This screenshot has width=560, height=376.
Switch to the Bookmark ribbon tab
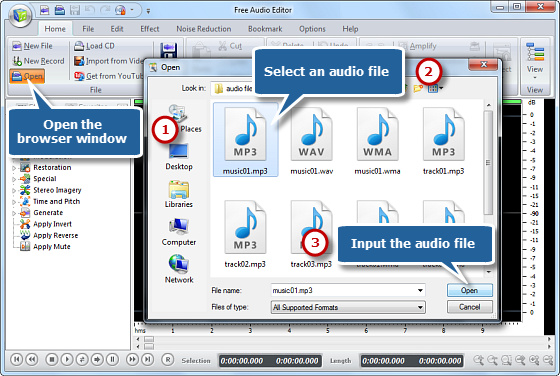(x=265, y=29)
